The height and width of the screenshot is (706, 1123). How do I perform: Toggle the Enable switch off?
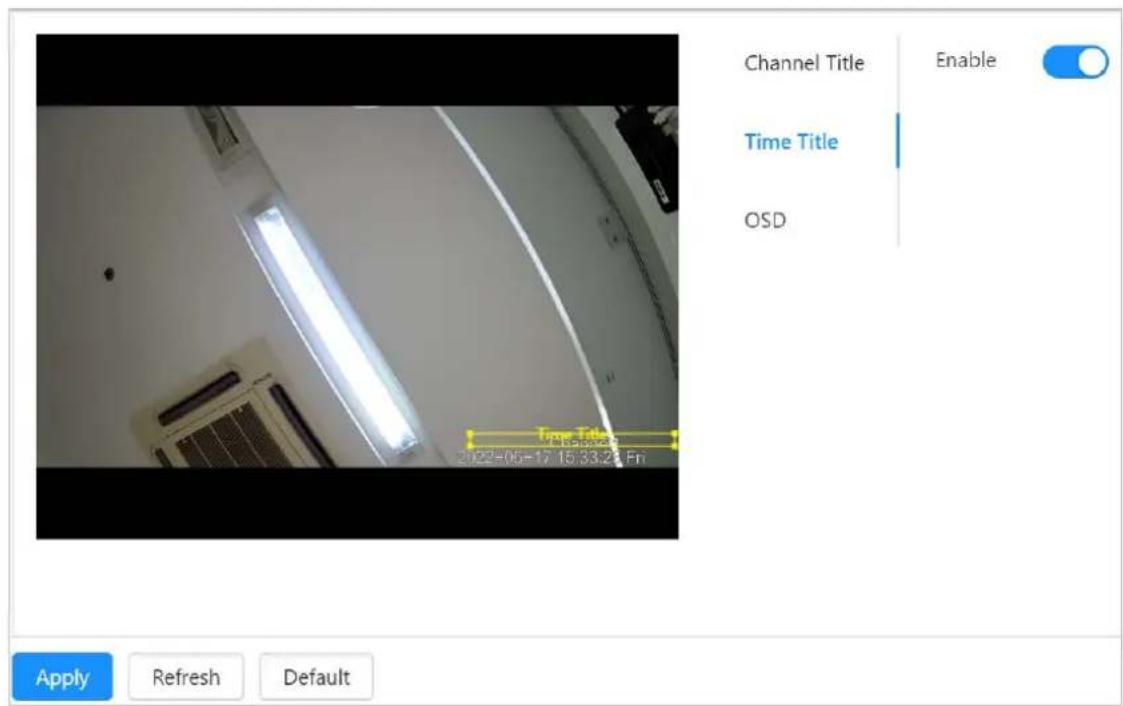click(1075, 62)
